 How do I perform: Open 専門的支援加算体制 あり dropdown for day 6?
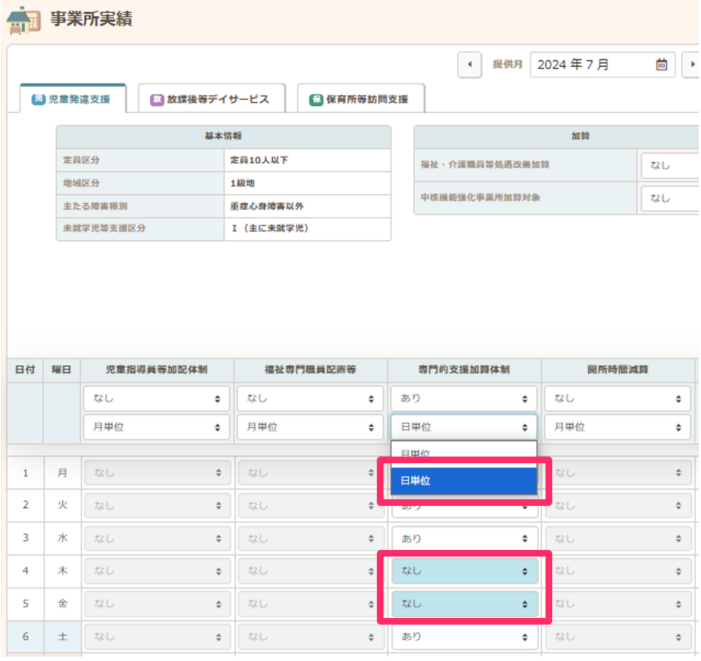click(x=463, y=636)
